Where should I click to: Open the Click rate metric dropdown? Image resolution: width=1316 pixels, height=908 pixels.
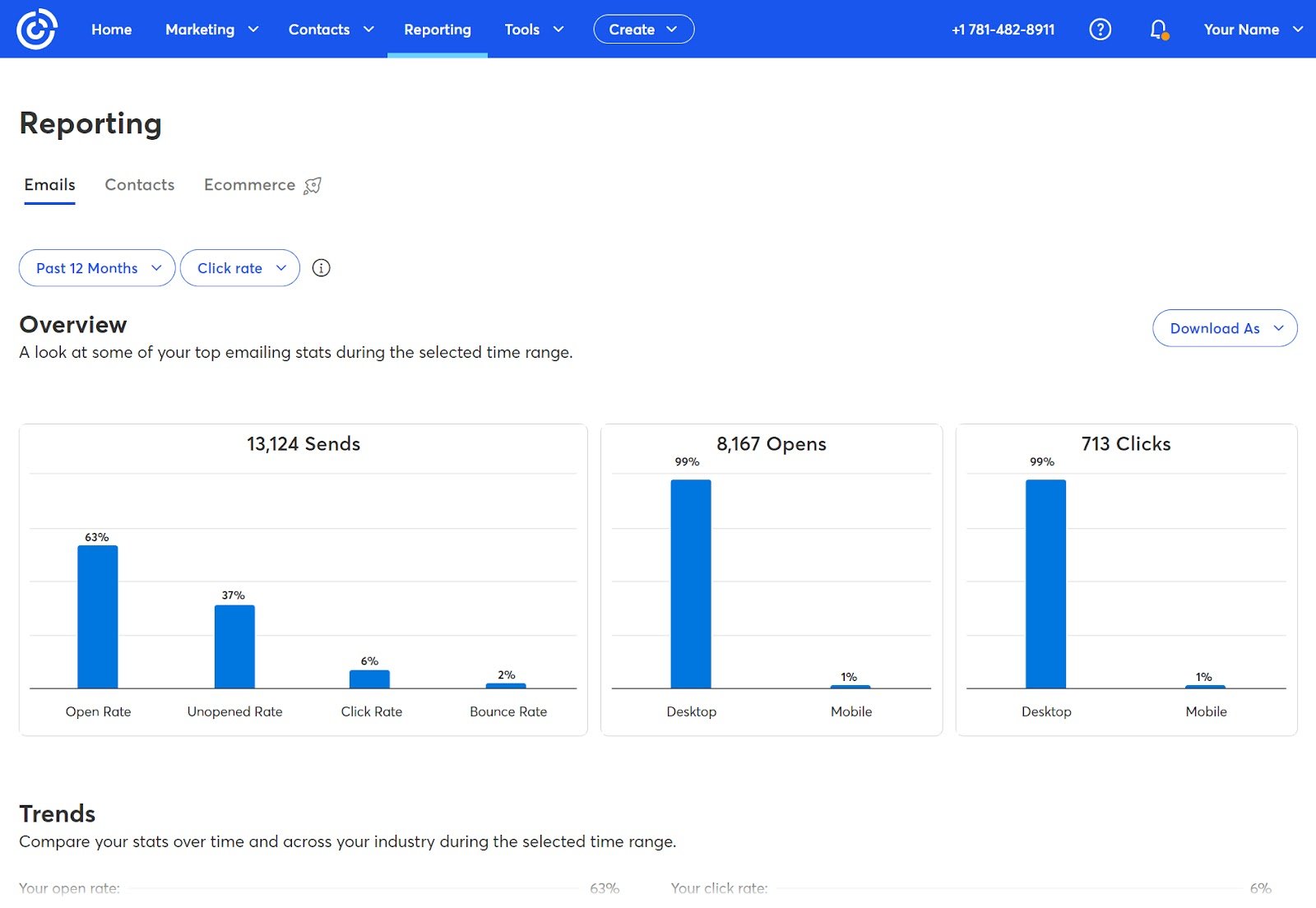point(239,267)
